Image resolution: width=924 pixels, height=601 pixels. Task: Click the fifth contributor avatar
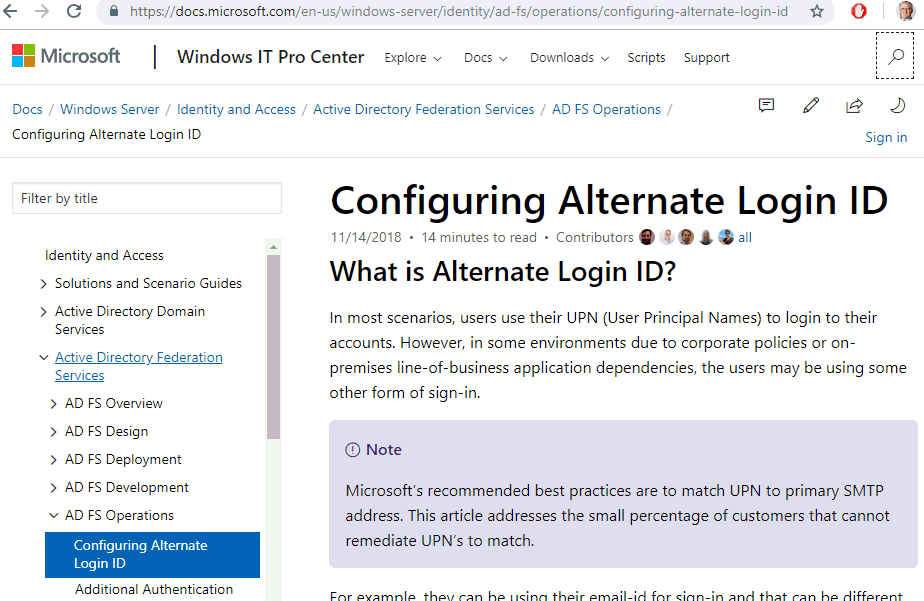pyautogui.click(x=726, y=237)
